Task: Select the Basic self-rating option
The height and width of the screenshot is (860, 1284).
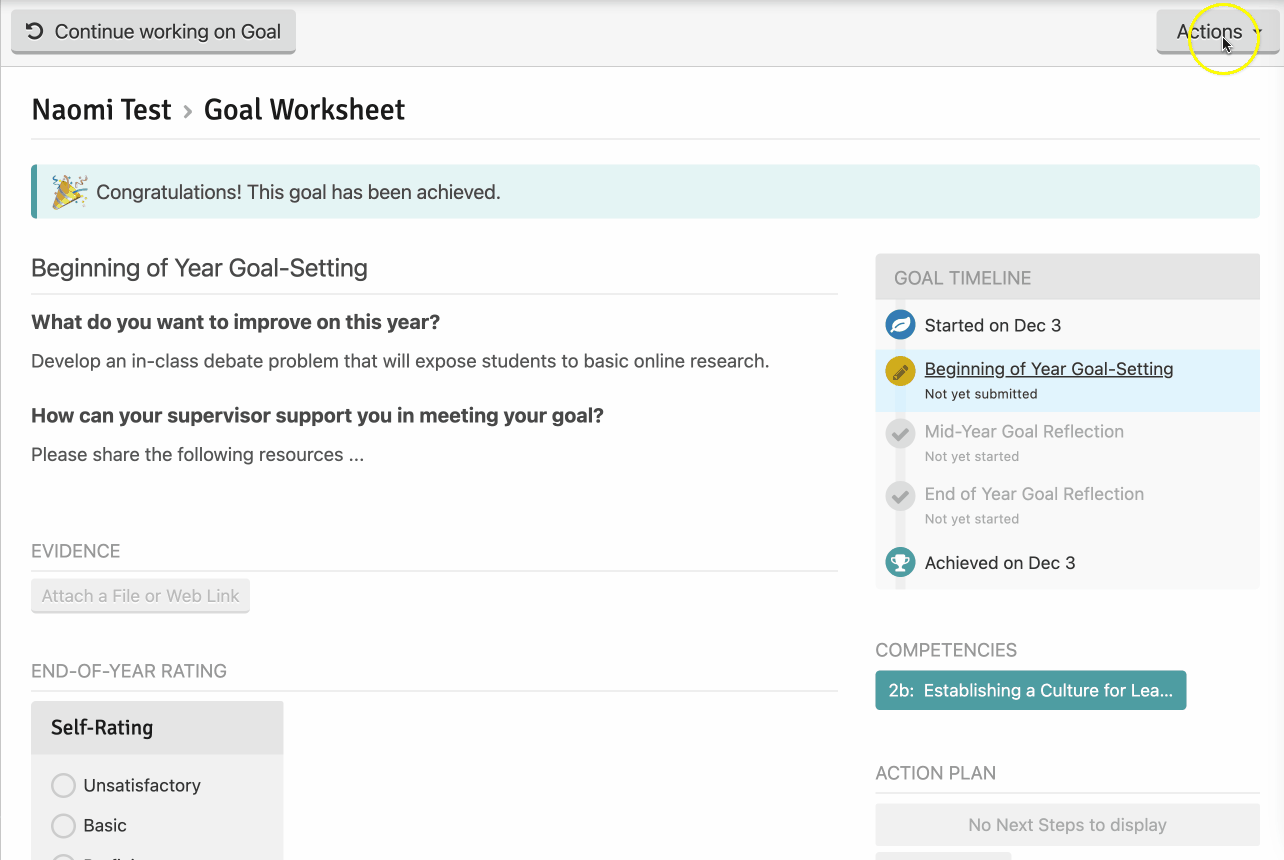Action: (63, 825)
